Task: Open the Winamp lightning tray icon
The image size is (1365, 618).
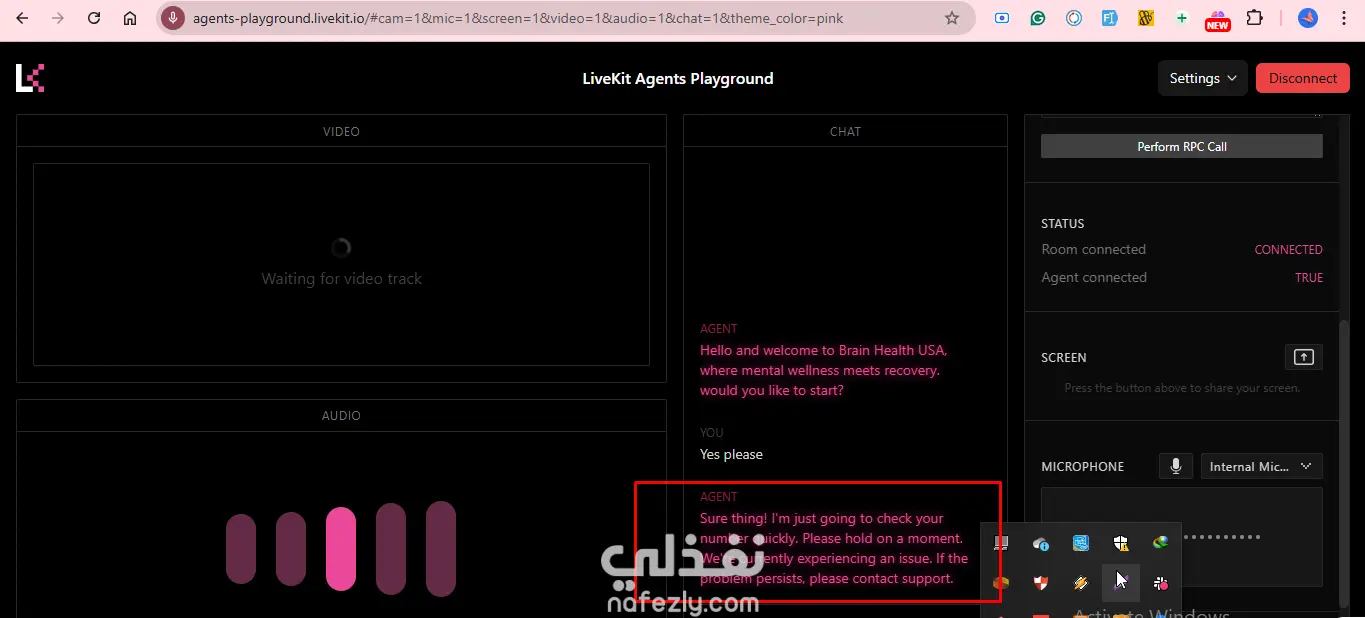Action: click(1081, 582)
